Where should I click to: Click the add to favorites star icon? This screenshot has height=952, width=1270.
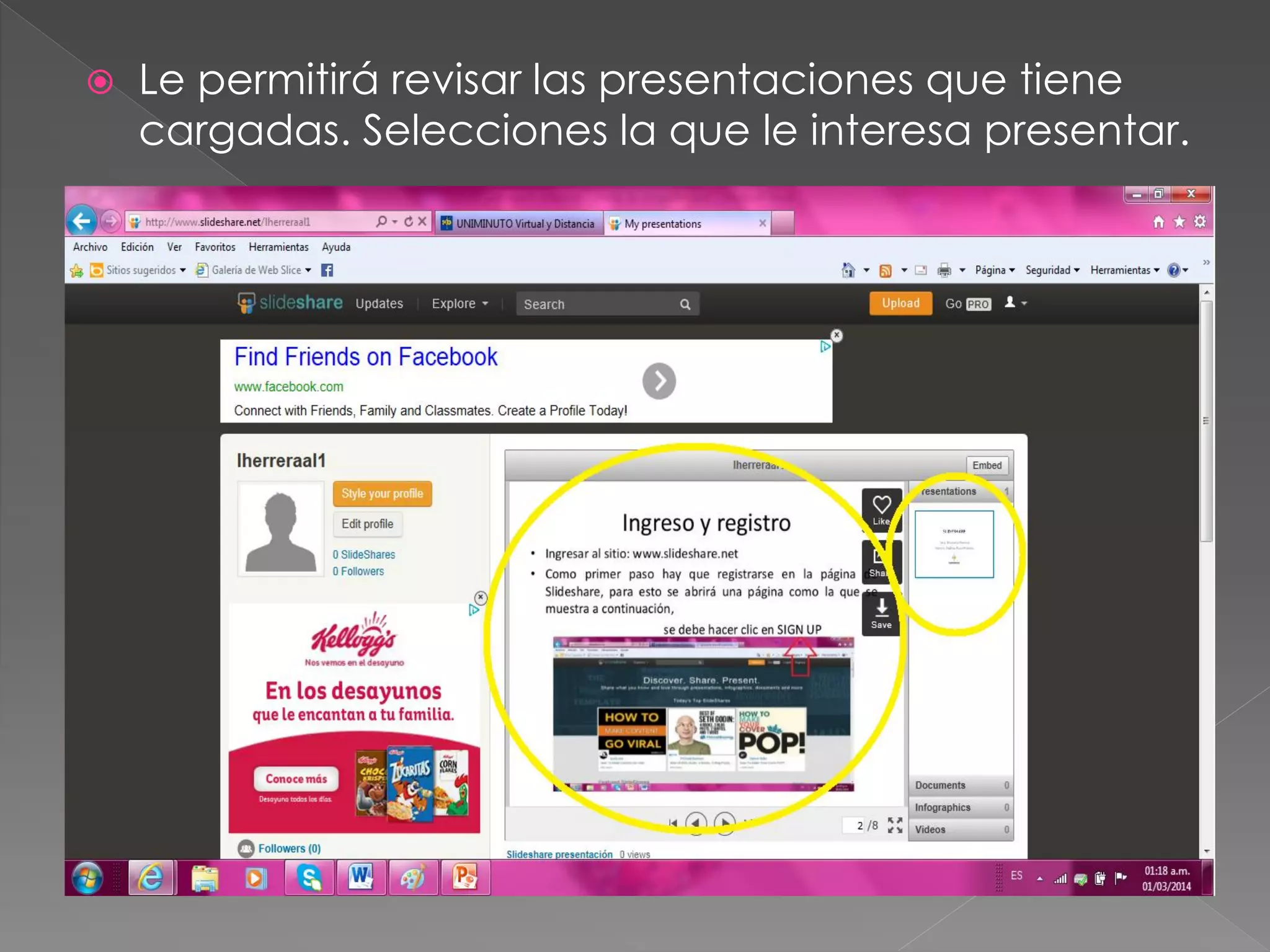point(77,270)
